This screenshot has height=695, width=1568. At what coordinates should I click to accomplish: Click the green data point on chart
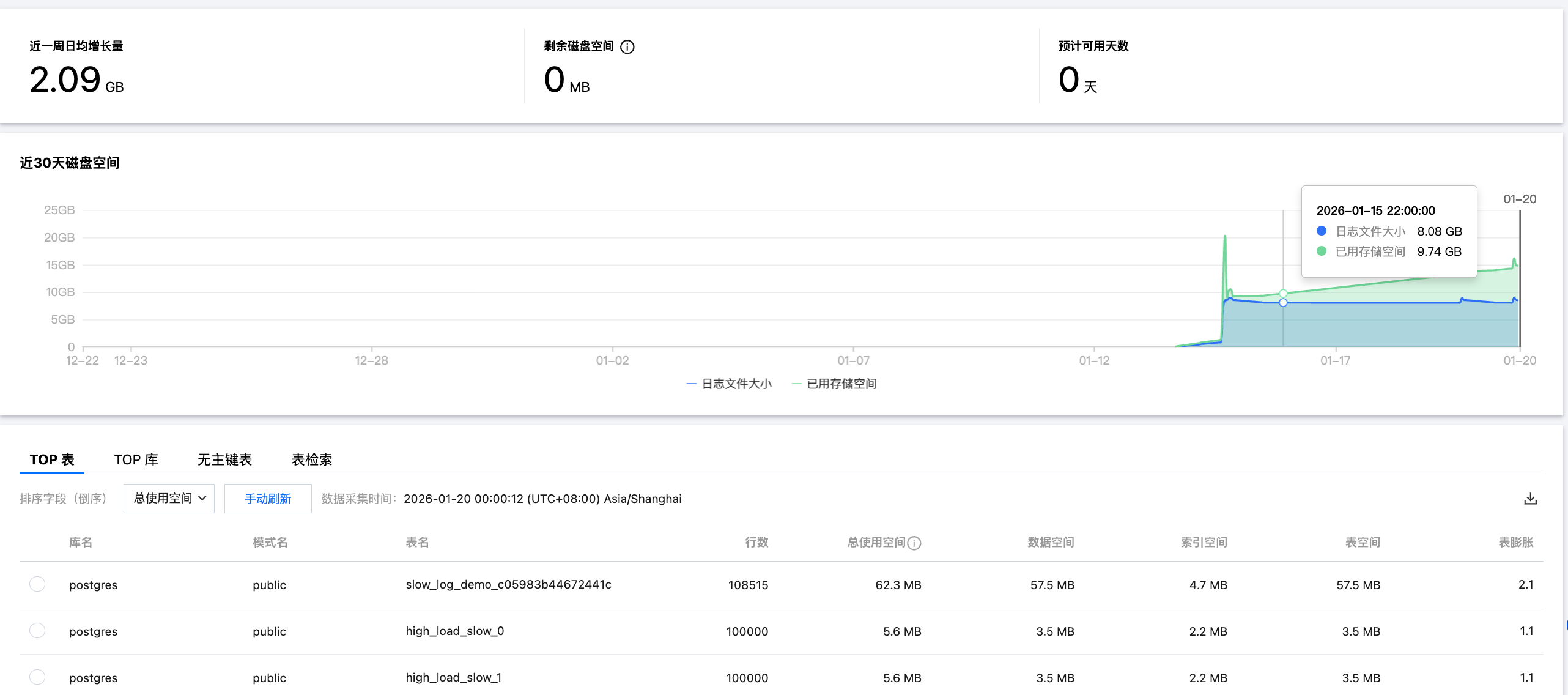1283,294
